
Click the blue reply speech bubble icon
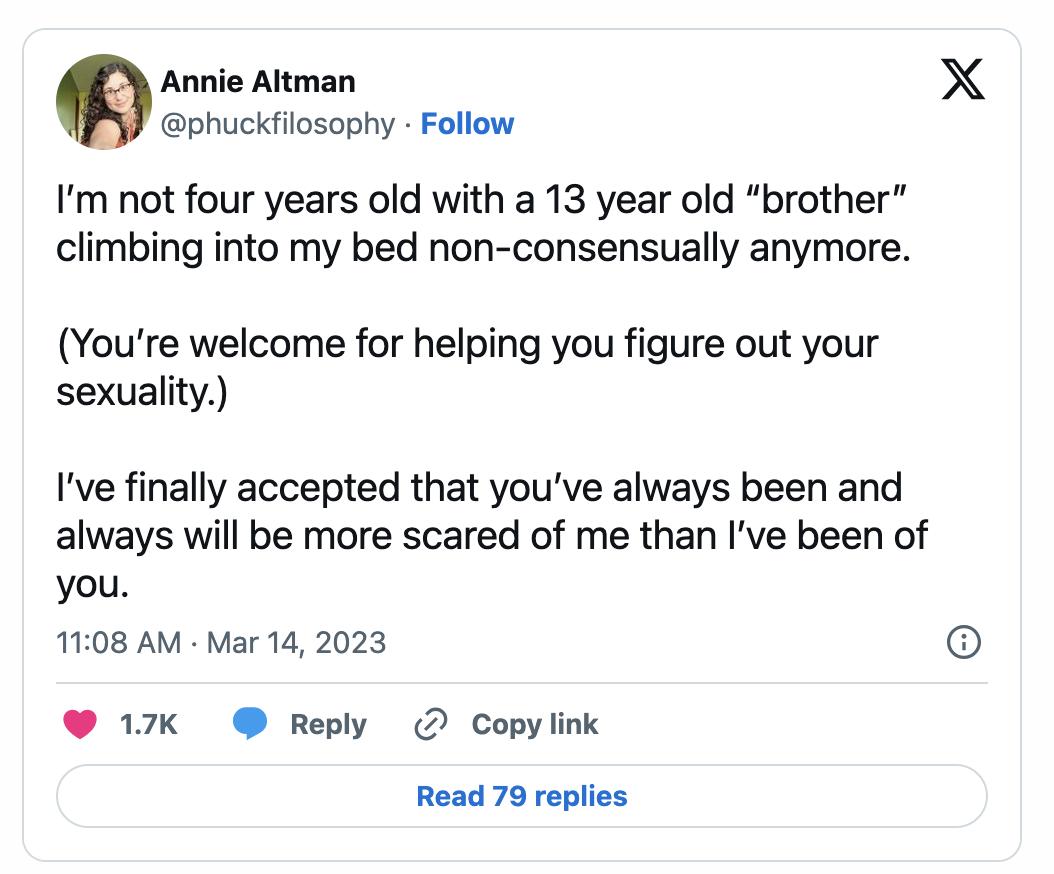click(x=250, y=724)
